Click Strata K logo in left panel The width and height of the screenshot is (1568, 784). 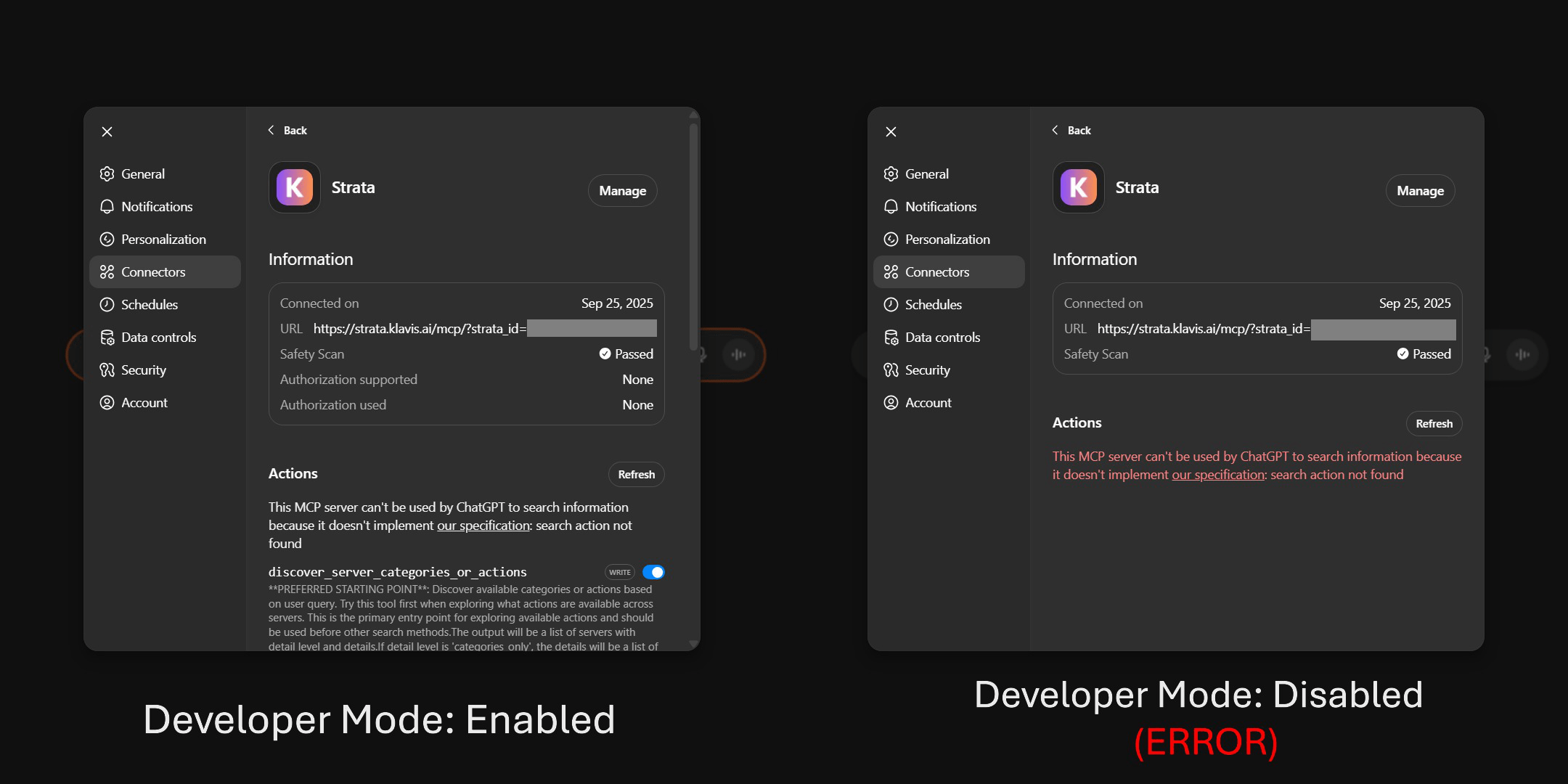pyautogui.click(x=295, y=187)
